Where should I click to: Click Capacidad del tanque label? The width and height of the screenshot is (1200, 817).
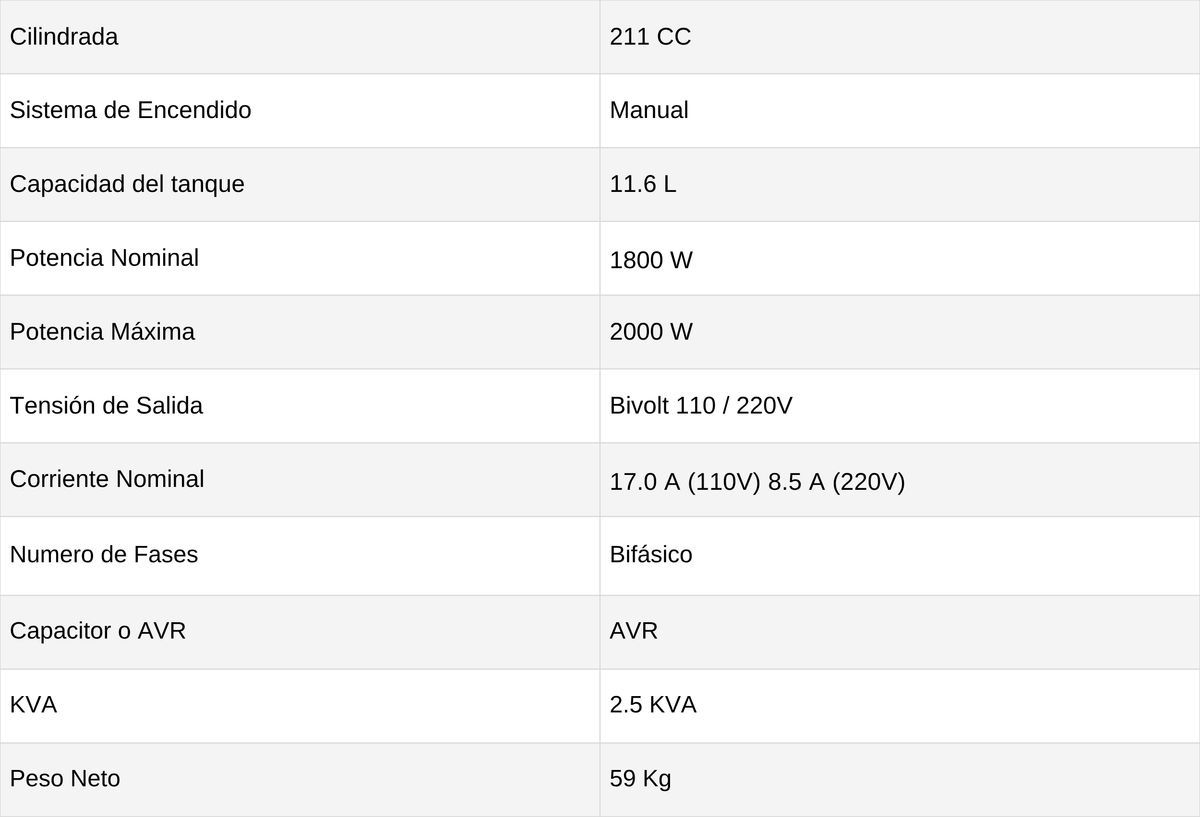coord(127,184)
